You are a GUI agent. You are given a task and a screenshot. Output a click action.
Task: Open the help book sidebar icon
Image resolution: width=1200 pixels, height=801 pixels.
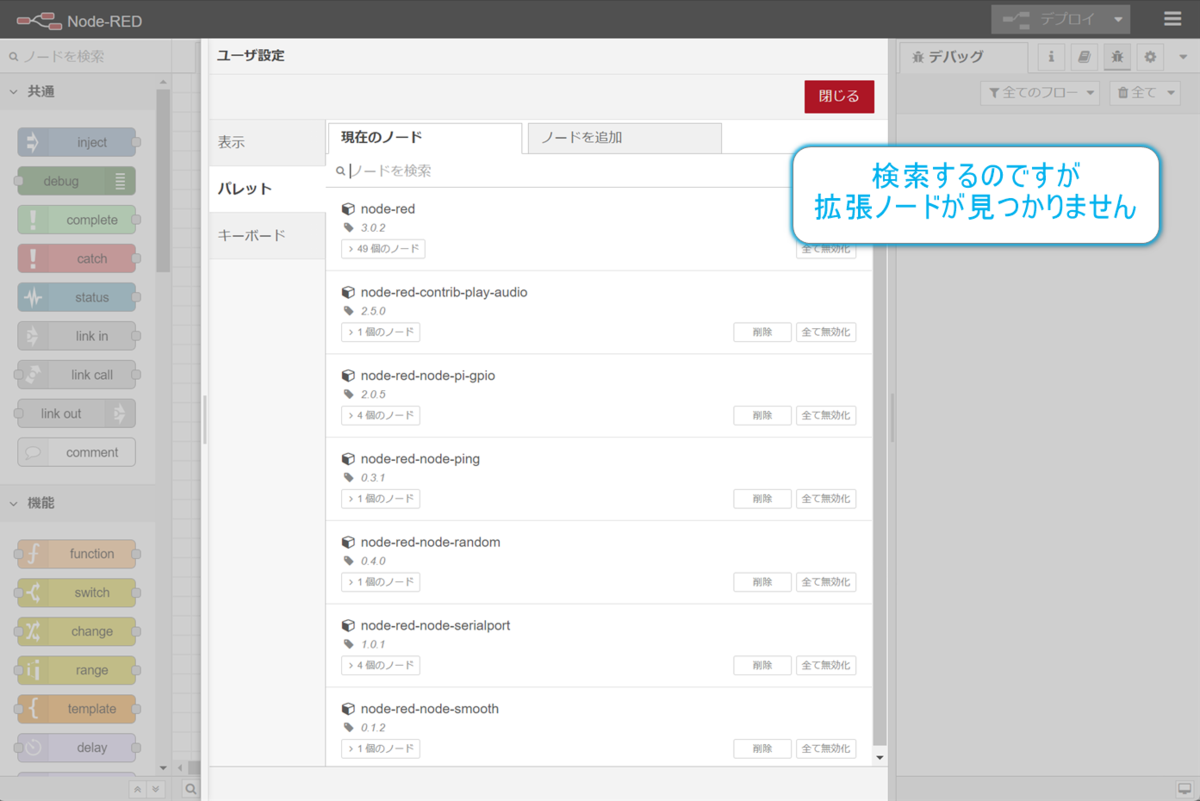point(1084,57)
